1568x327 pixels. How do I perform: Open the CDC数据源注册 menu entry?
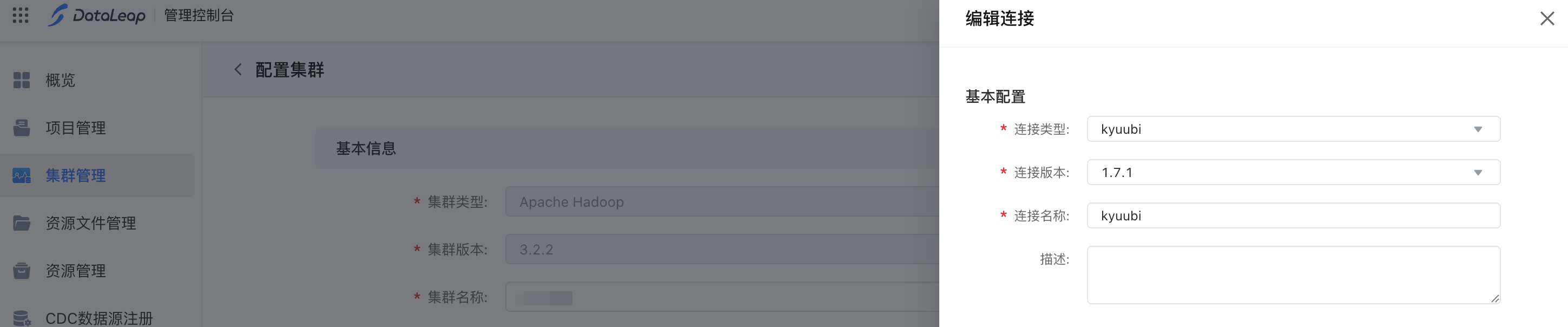(x=99, y=318)
